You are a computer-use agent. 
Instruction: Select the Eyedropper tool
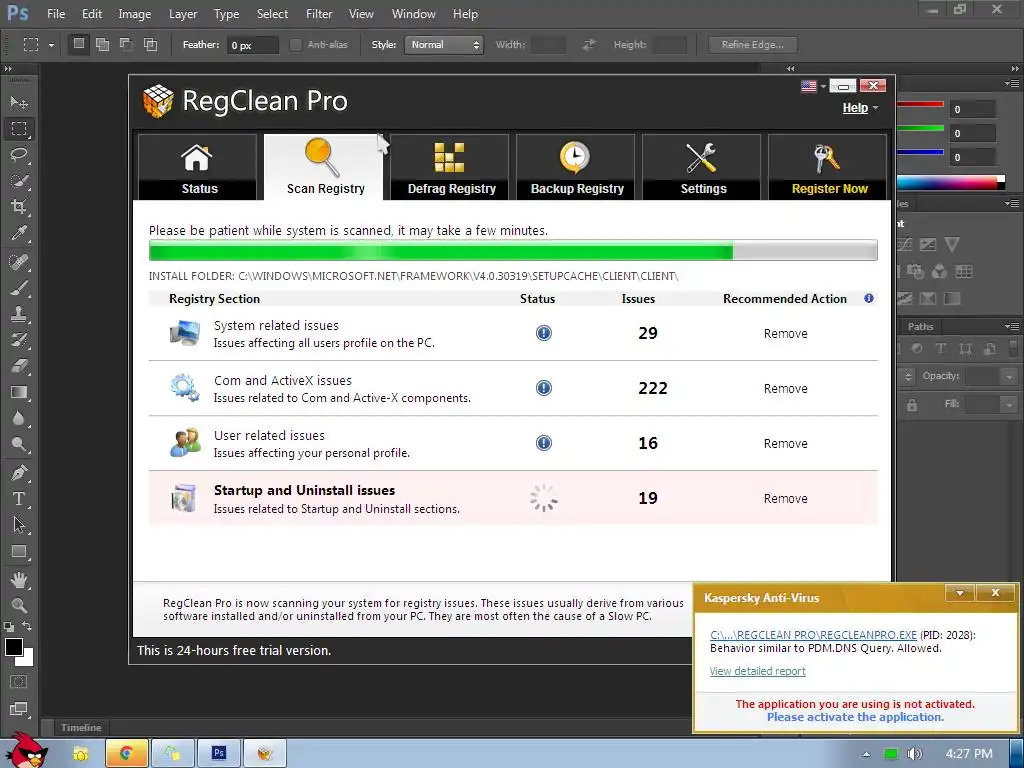coord(19,233)
